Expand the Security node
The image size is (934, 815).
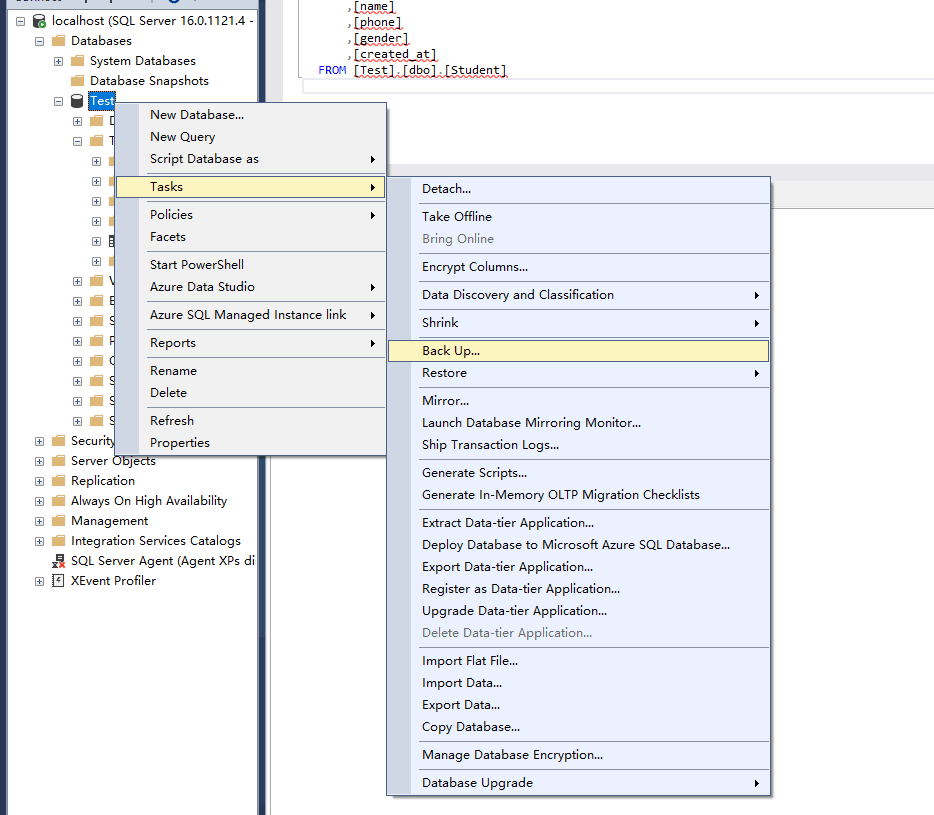[x=39, y=441]
